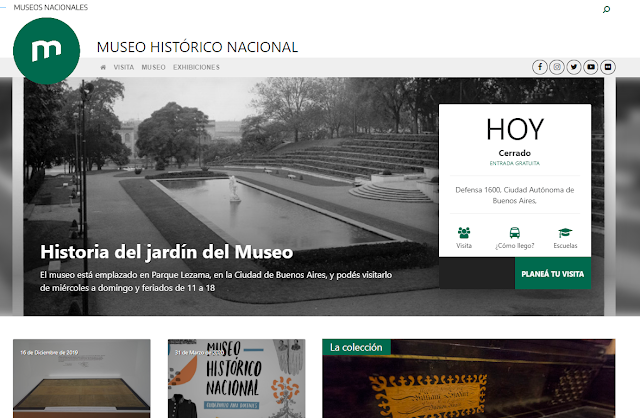Screen dimensions: 640x418
Task: Click the 'Cerrado' status text
Action: (515, 153)
